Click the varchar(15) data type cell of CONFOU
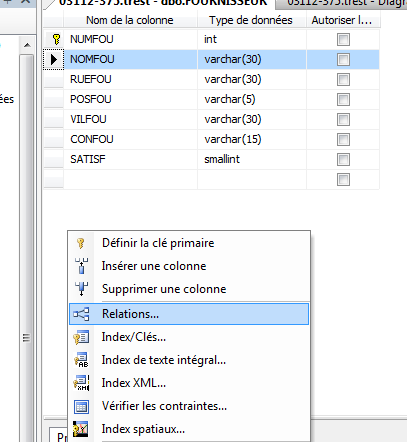Viewport: 407px width, 442px height. (252, 139)
